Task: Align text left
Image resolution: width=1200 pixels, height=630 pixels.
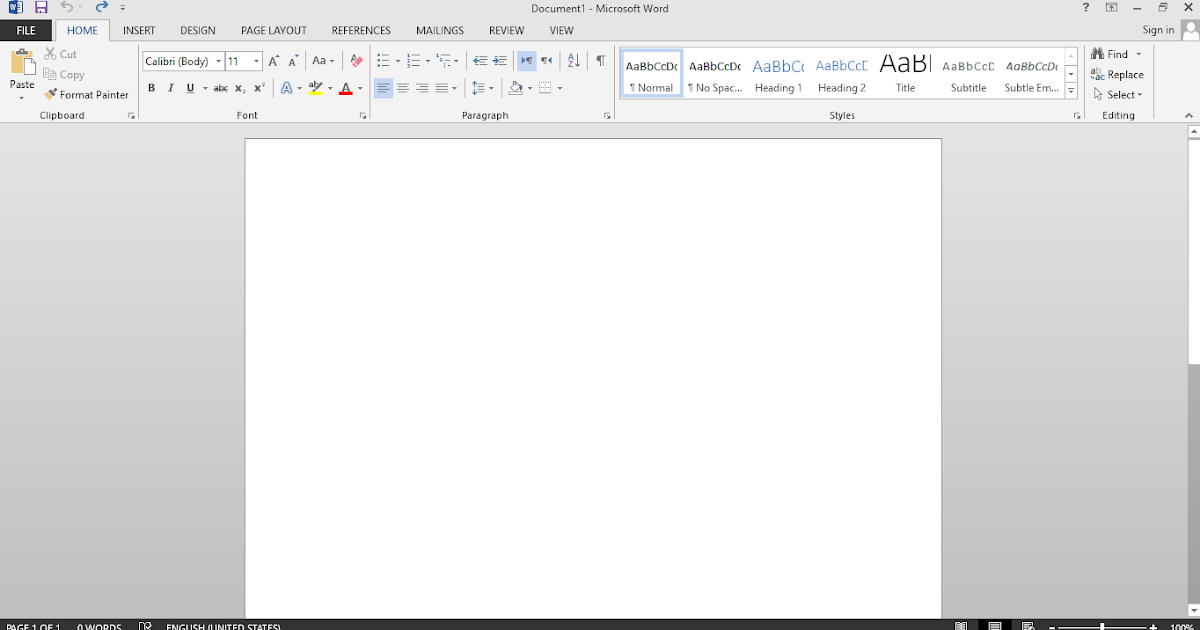Action: 384,88
